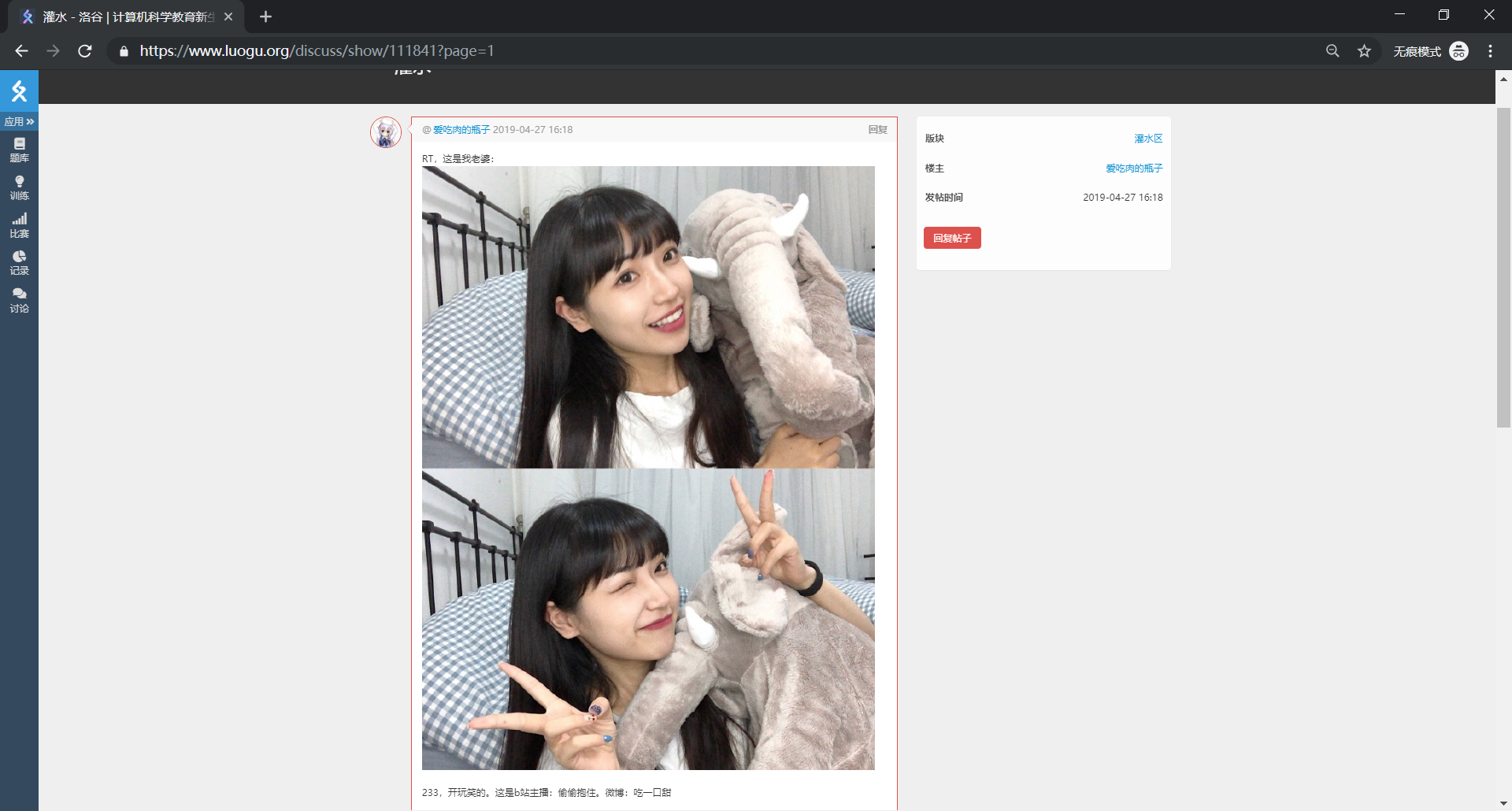Click the address bar URL
This screenshot has width=1512, height=811.
click(317, 51)
